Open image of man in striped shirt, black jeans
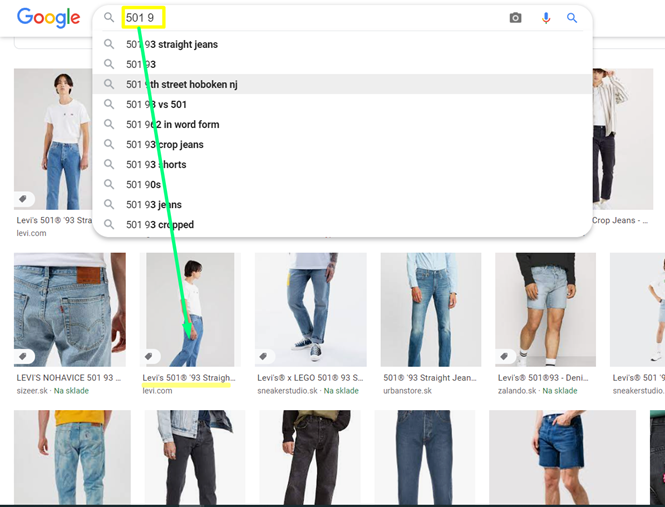Screen dimensions: 665x507 (622, 139)
